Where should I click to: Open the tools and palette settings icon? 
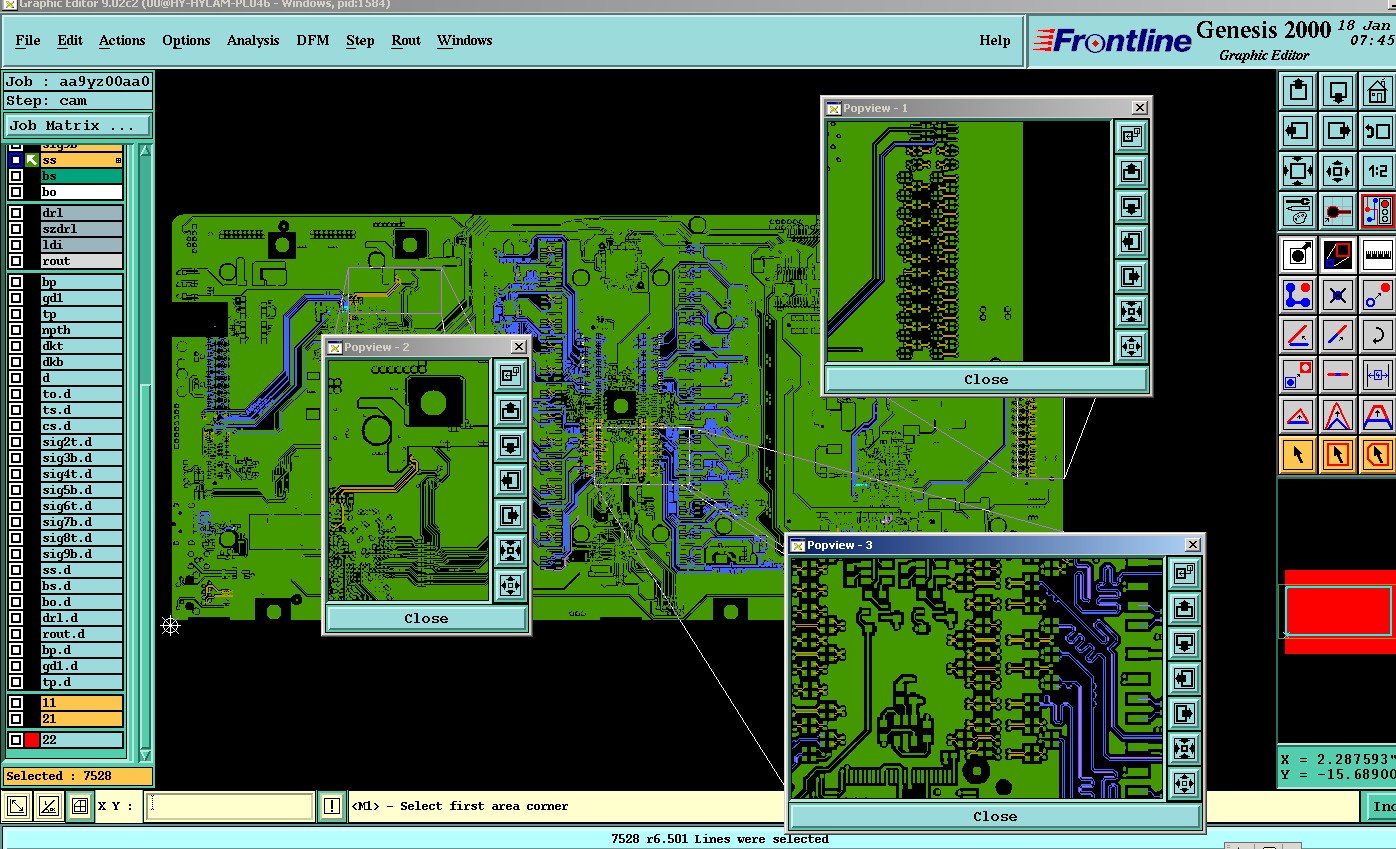1298,210
